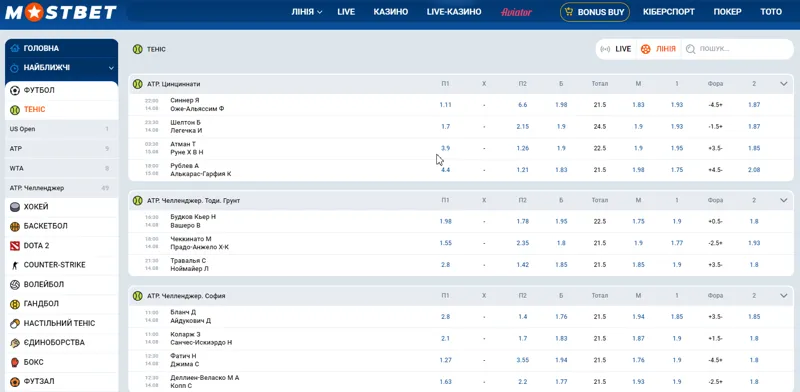Select the hockey puck icon in sidebar
800x392 pixels.
click(15, 207)
